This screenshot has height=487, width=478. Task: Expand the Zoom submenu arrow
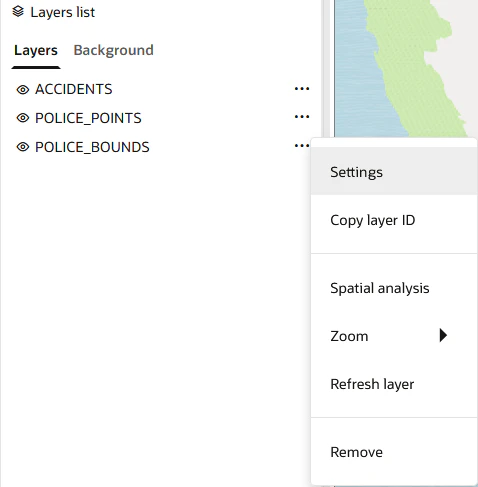pos(443,335)
